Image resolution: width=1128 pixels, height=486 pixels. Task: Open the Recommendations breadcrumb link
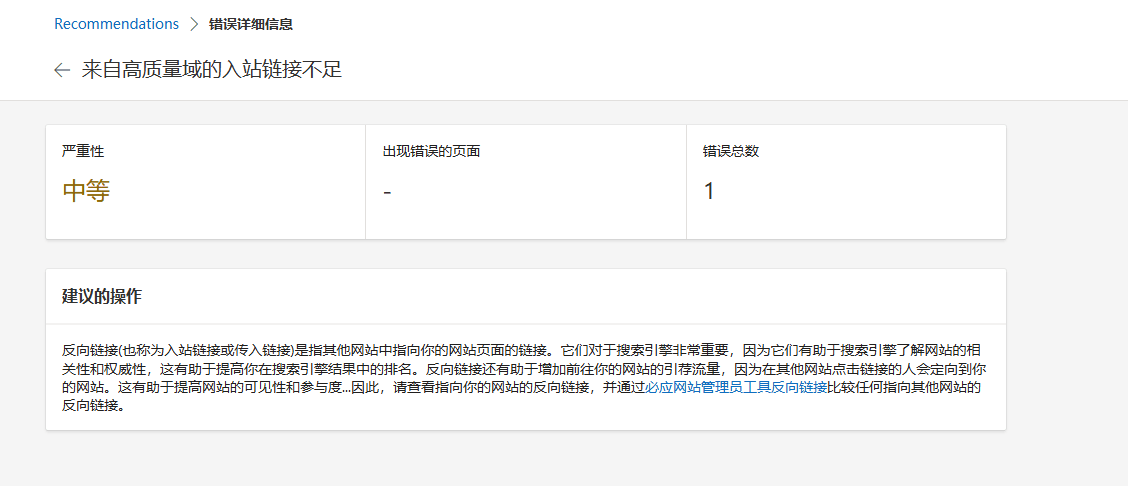(x=116, y=24)
